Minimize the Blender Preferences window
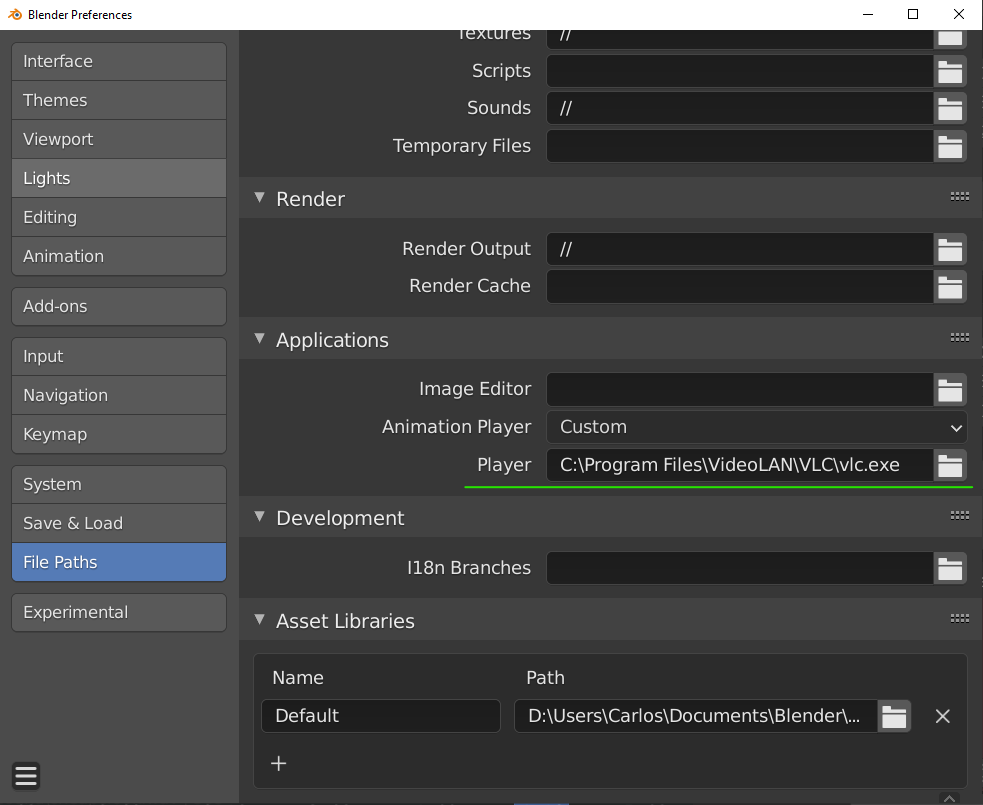 868,14
